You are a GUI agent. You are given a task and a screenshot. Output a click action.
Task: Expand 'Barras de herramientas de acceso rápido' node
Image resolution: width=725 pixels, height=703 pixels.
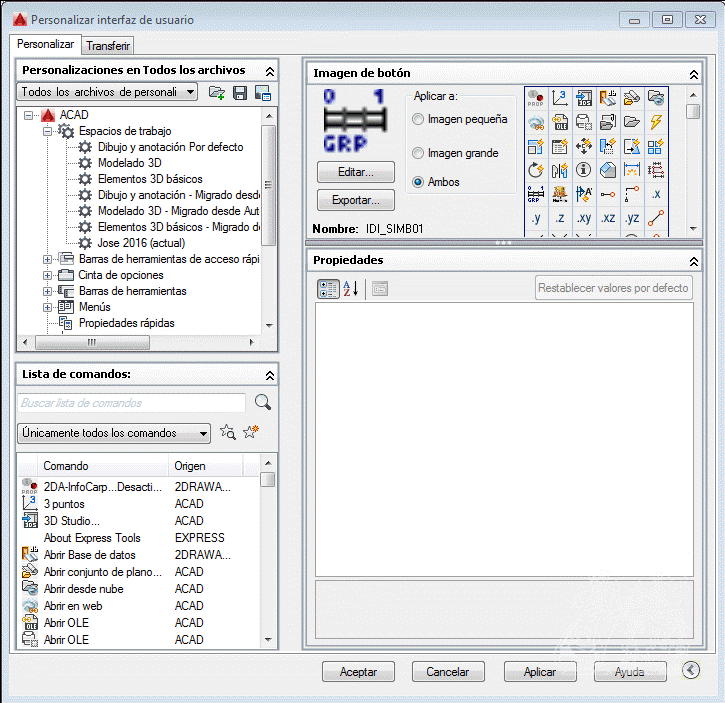tap(47, 259)
